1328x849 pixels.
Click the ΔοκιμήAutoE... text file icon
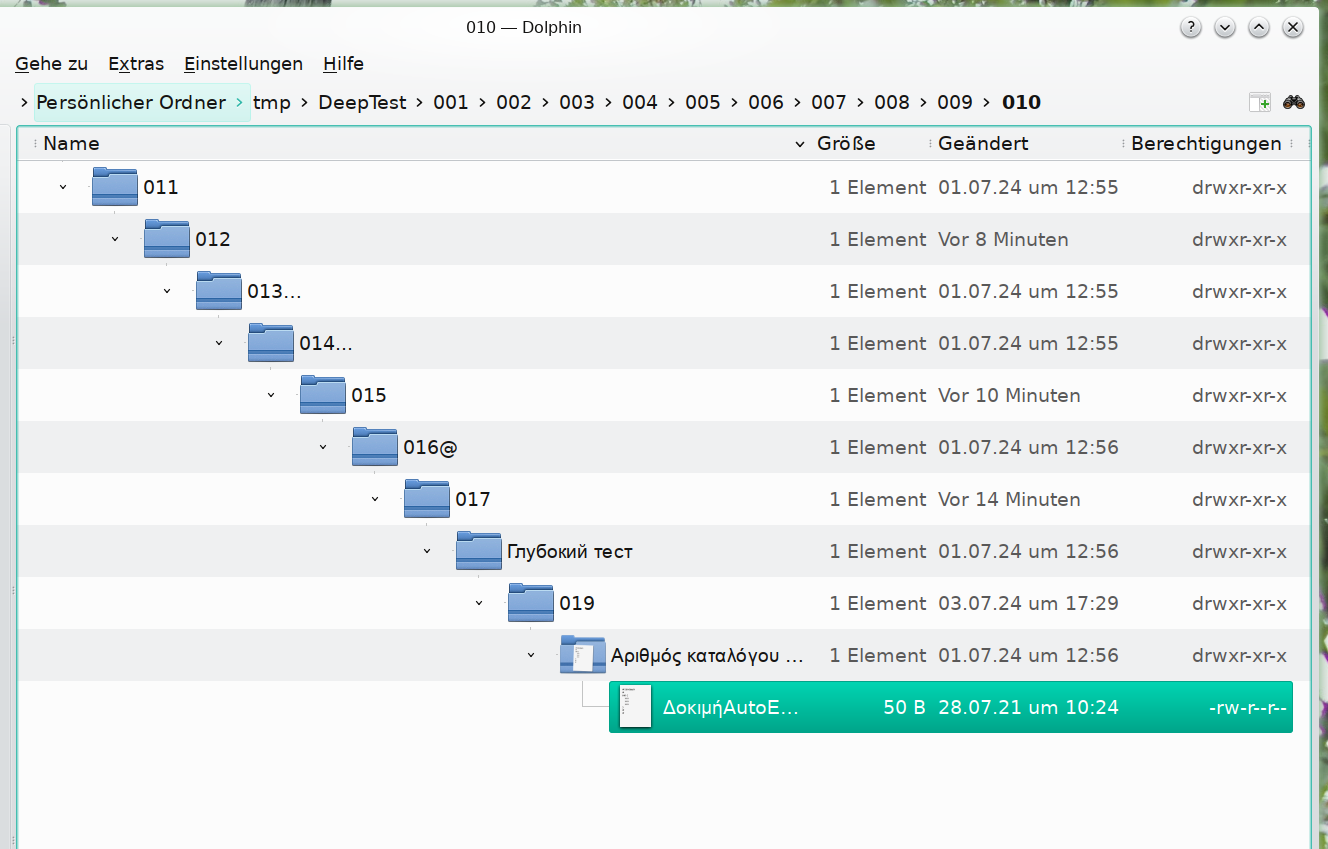point(635,707)
